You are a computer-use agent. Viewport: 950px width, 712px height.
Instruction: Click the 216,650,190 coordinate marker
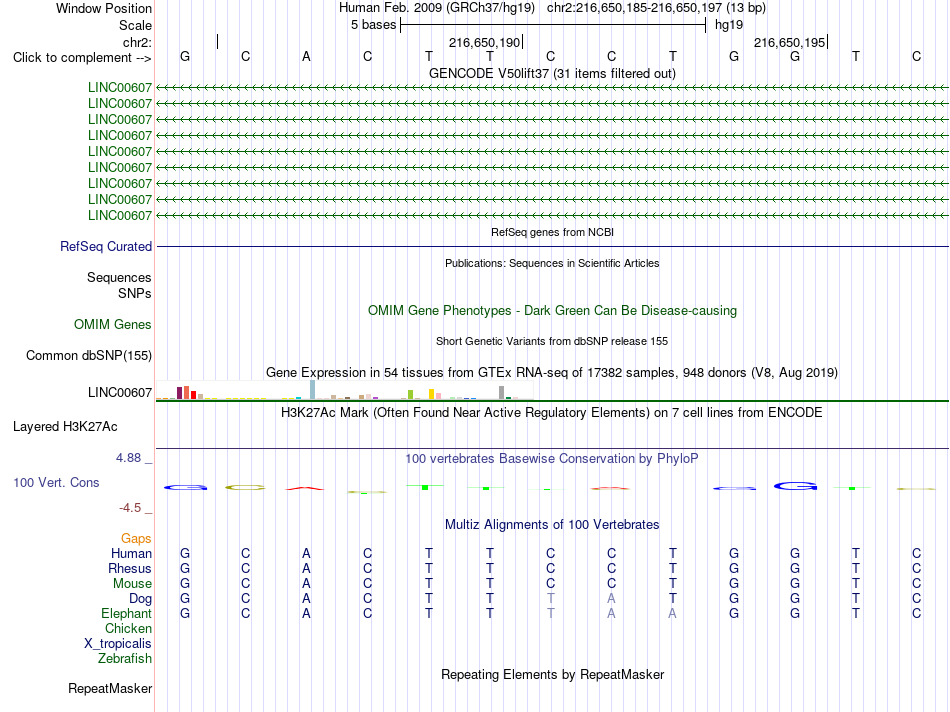tap(485, 42)
